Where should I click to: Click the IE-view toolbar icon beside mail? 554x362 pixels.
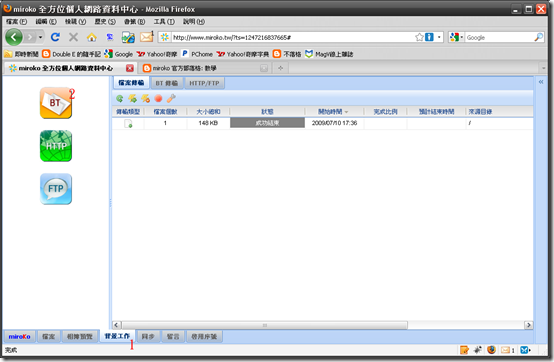coord(128,37)
